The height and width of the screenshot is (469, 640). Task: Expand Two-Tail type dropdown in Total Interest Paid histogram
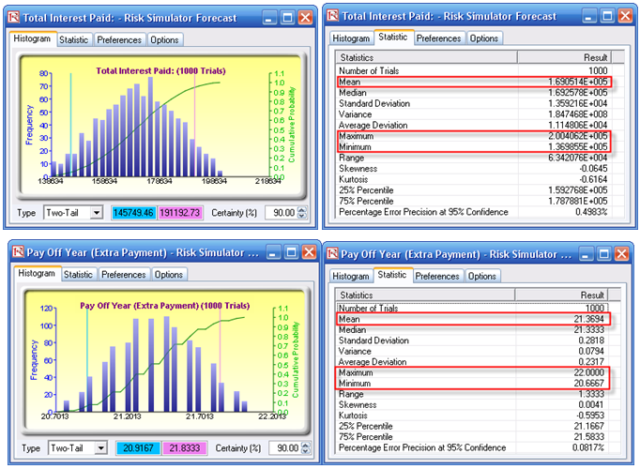(96, 213)
